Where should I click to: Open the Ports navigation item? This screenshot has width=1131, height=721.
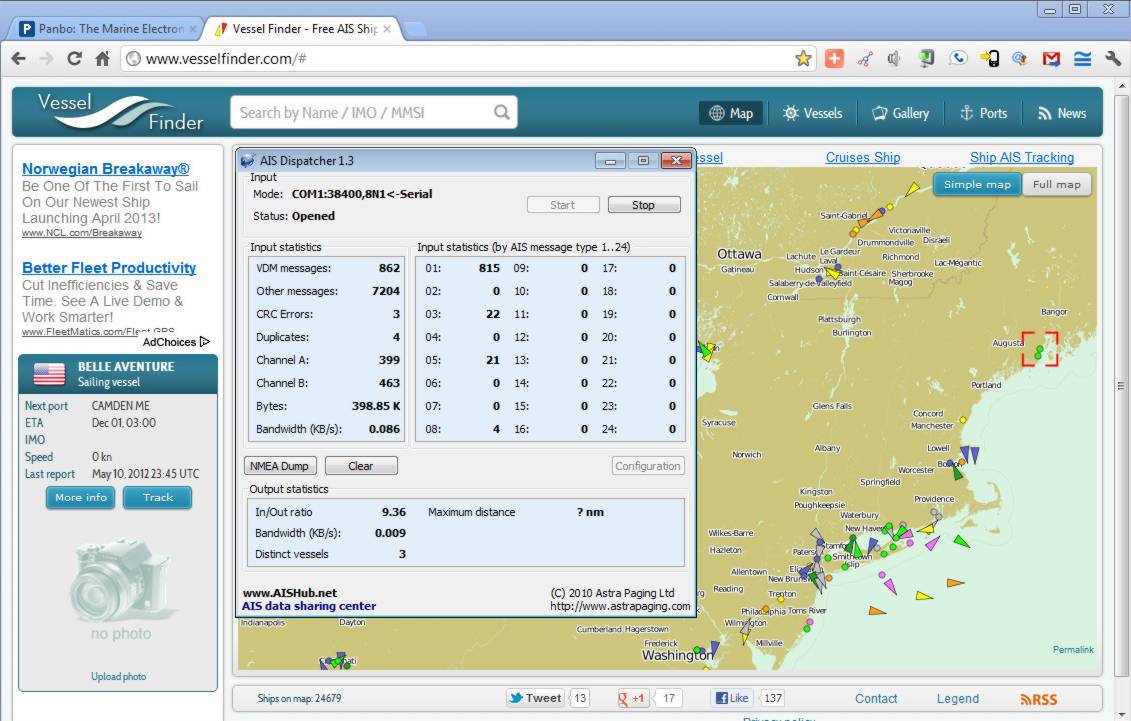[983, 113]
